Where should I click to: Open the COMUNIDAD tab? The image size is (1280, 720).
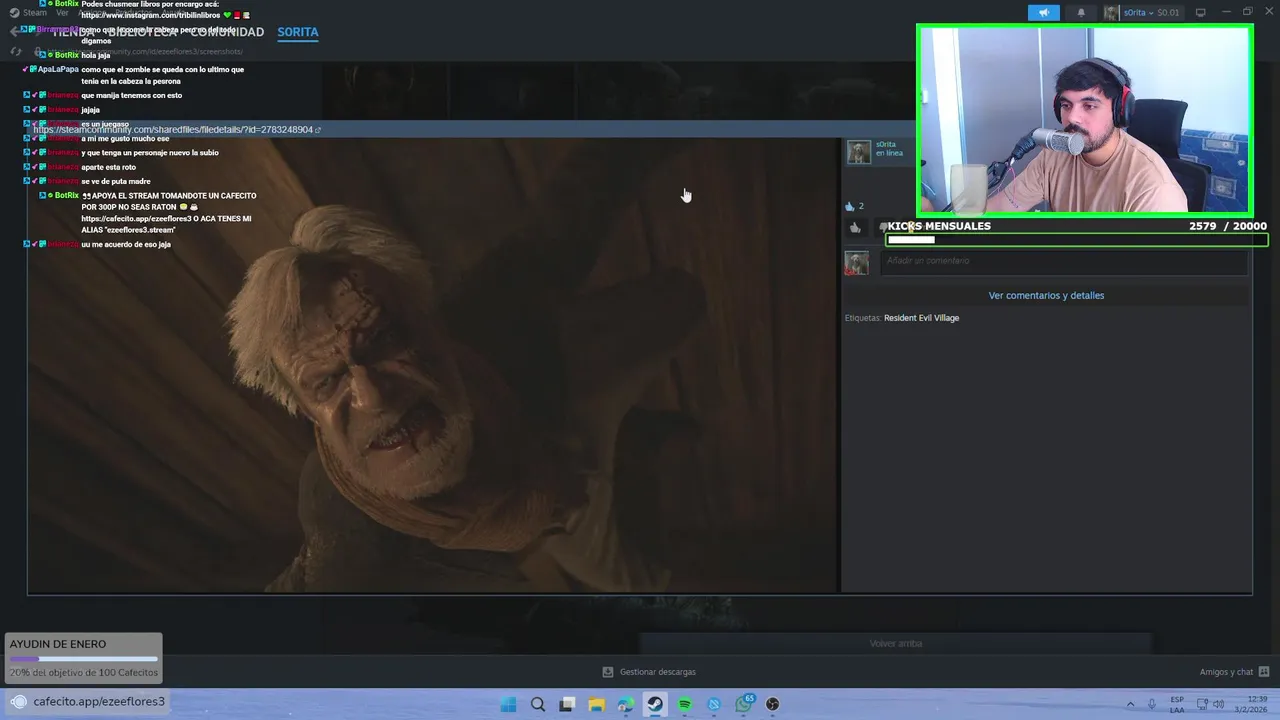226,32
